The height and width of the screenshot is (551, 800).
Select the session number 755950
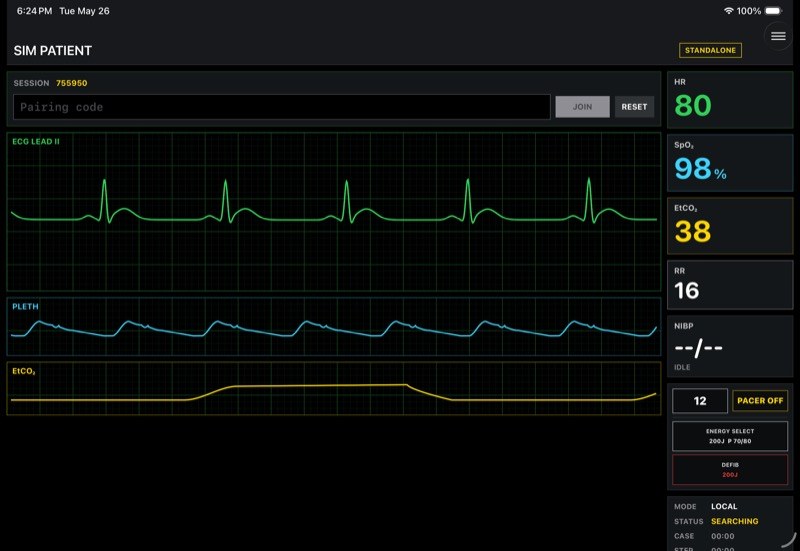[x=71, y=83]
